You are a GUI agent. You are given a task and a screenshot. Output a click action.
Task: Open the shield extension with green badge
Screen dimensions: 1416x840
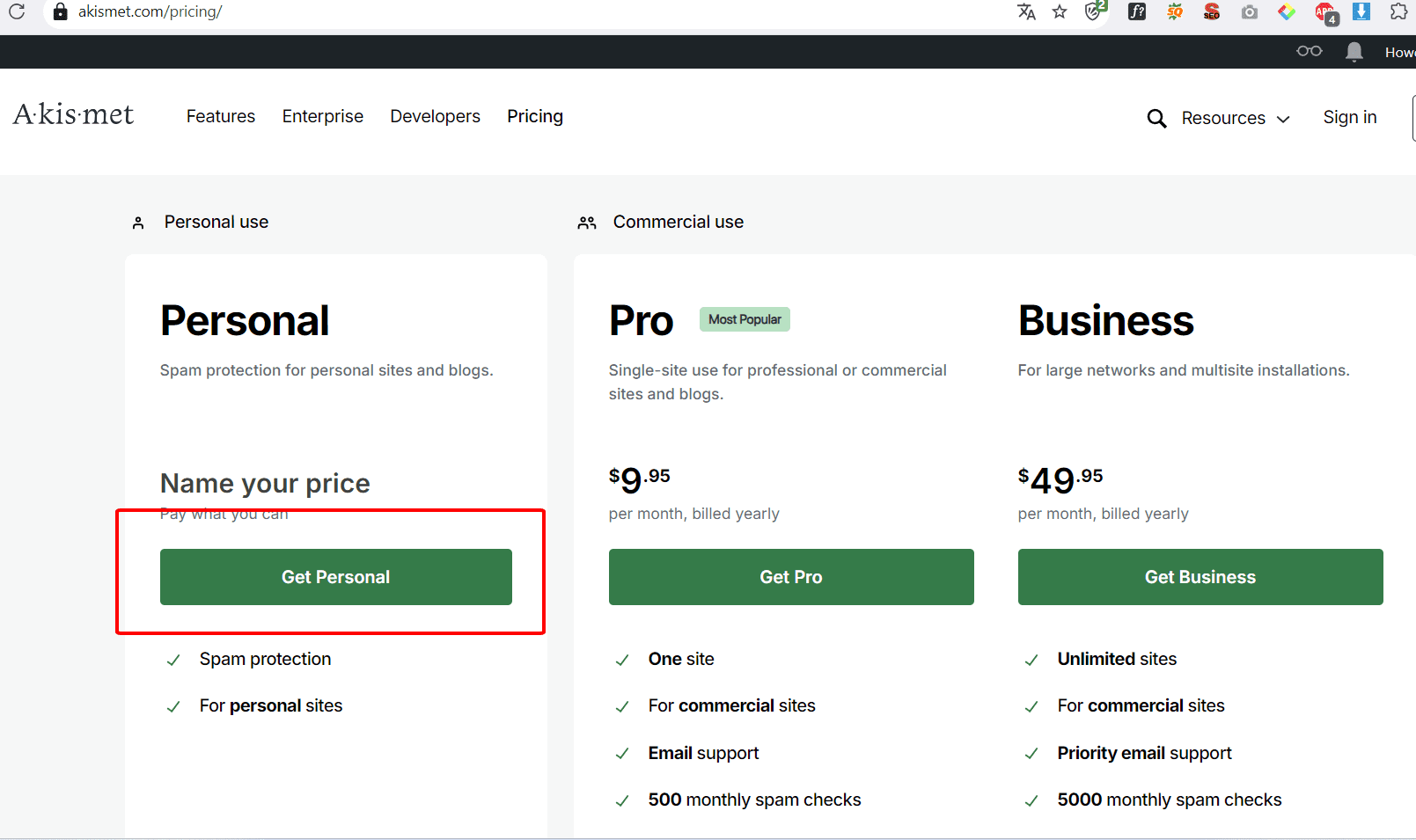pyautogui.click(x=1095, y=11)
